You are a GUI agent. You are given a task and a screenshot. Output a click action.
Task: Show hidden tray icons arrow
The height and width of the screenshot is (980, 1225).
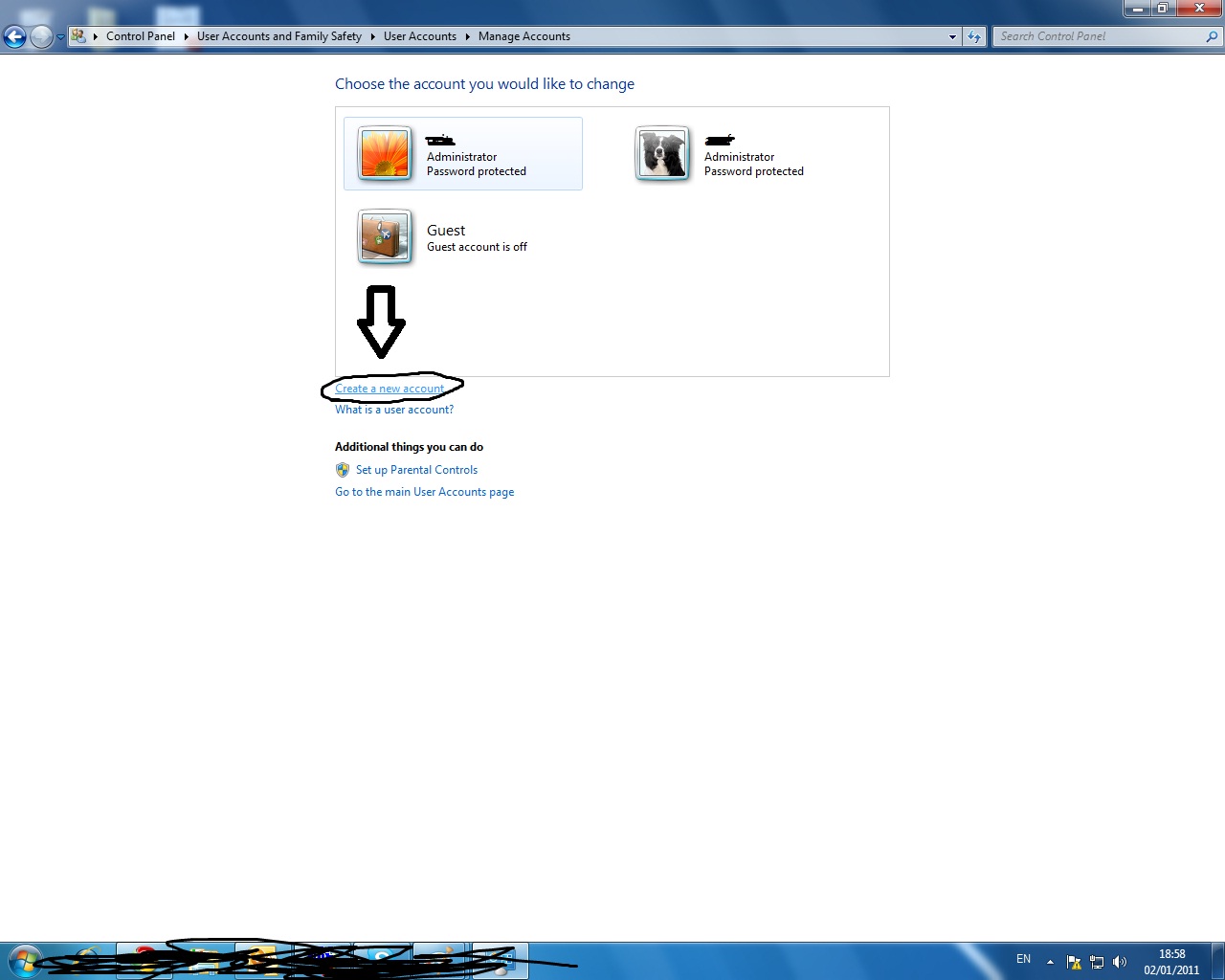coord(1050,962)
